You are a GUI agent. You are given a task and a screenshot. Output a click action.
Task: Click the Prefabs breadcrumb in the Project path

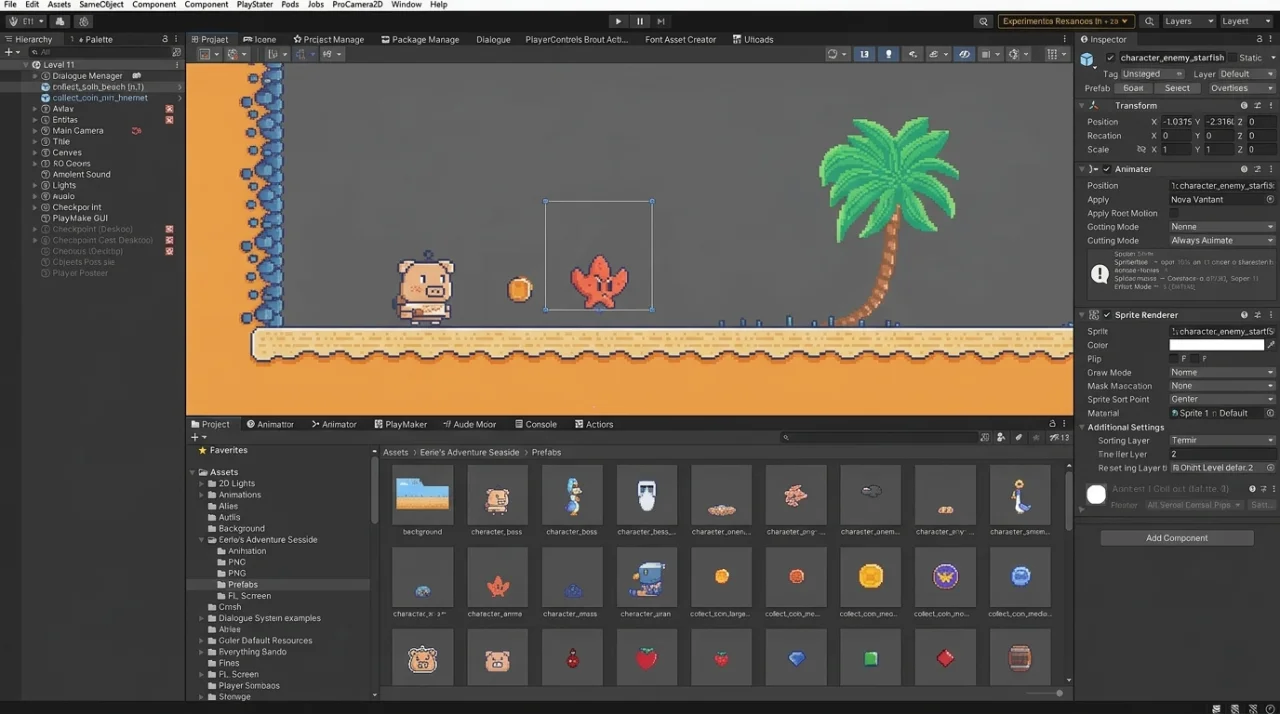tap(546, 452)
